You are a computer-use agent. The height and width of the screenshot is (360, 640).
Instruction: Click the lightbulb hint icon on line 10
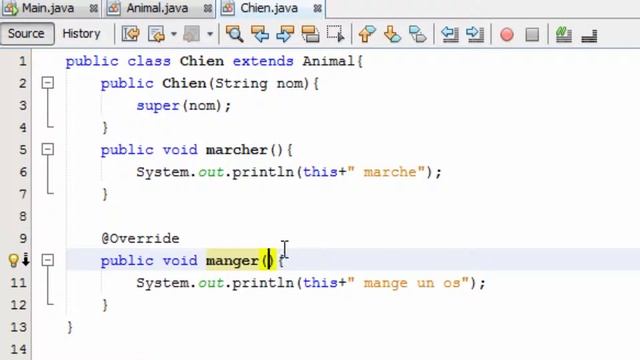coord(13,260)
